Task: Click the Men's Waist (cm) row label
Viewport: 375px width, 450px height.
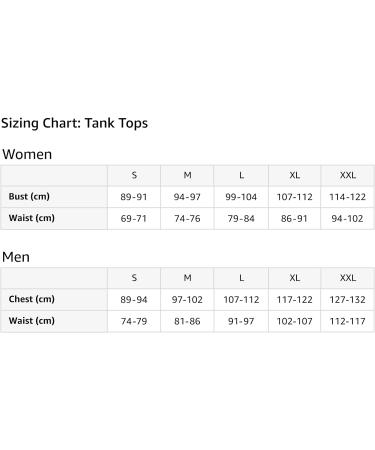Action: click(x=32, y=321)
